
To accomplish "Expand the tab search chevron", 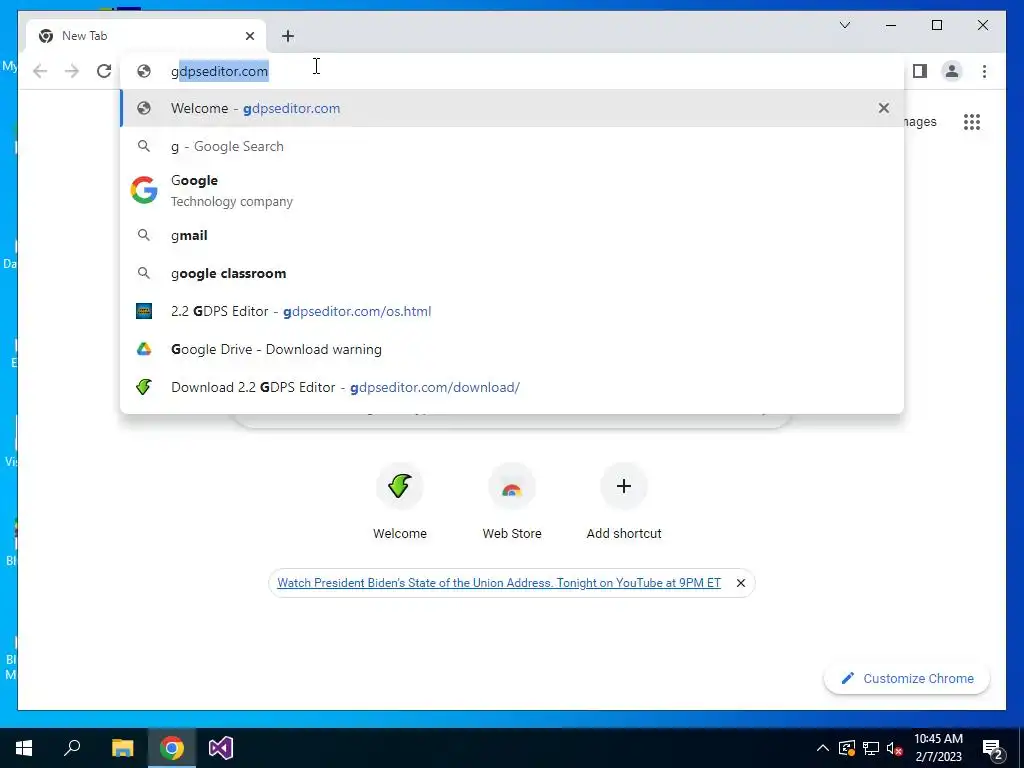I will (x=844, y=25).
